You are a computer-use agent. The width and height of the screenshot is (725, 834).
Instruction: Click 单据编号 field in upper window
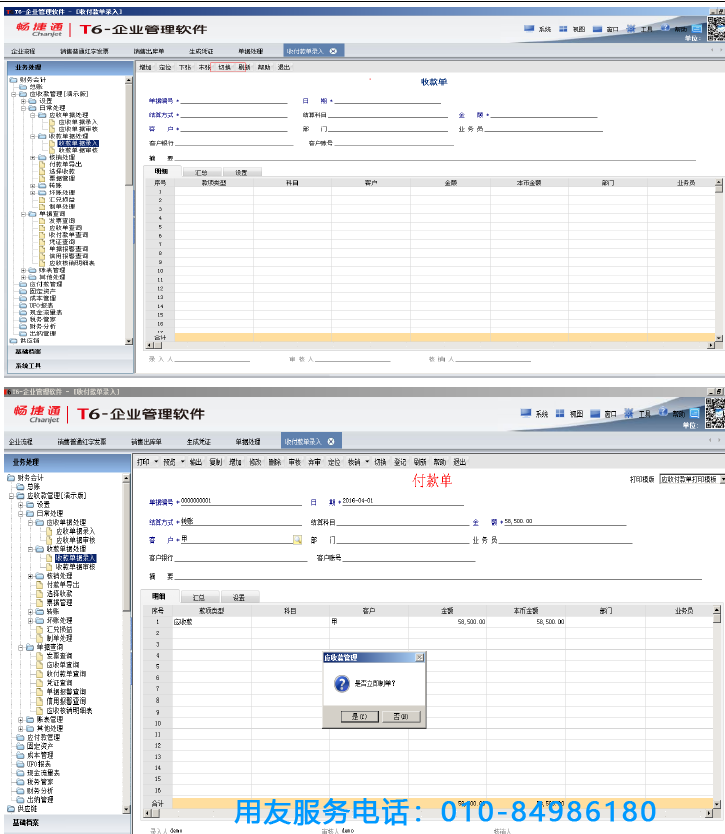tap(234, 100)
